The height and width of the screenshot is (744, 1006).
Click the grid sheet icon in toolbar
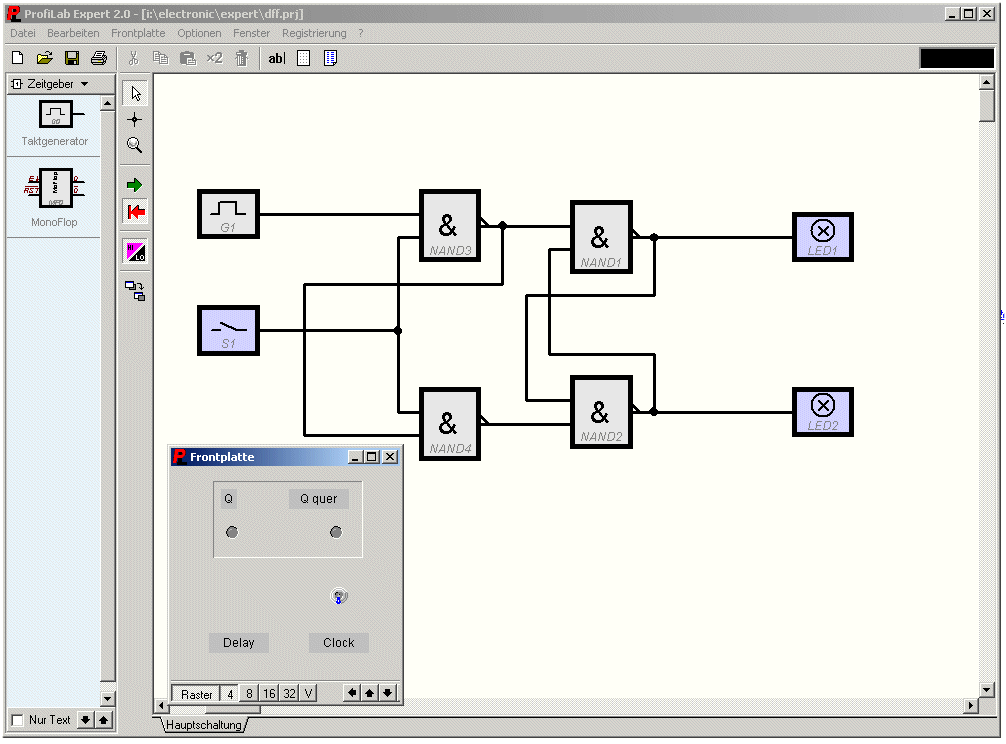[x=303, y=58]
